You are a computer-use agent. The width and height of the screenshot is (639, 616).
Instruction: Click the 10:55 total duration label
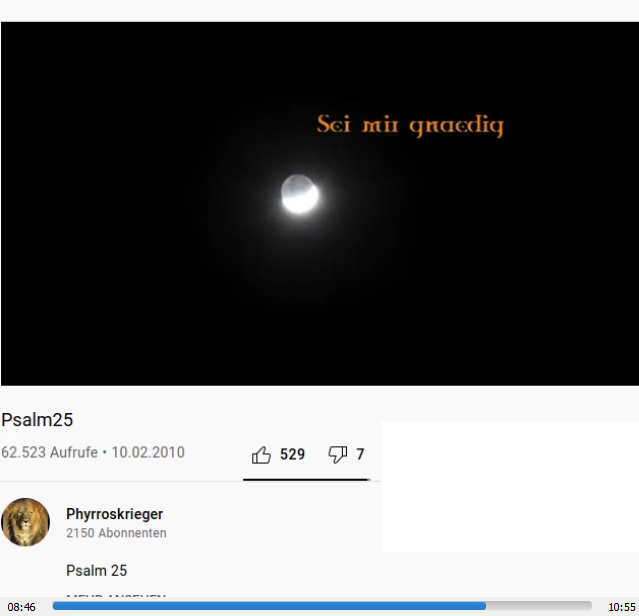click(622, 607)
